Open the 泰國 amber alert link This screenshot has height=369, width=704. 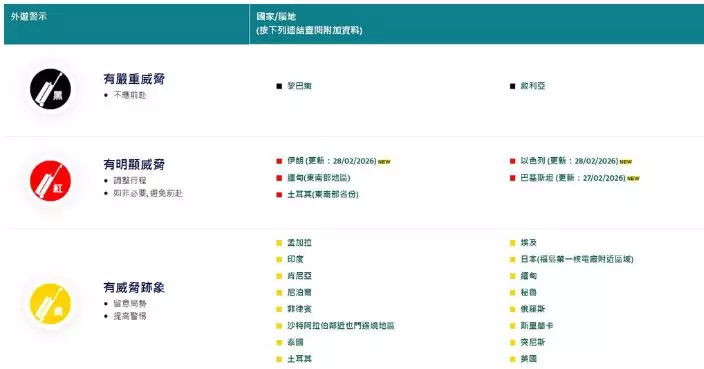pos(295,342)
